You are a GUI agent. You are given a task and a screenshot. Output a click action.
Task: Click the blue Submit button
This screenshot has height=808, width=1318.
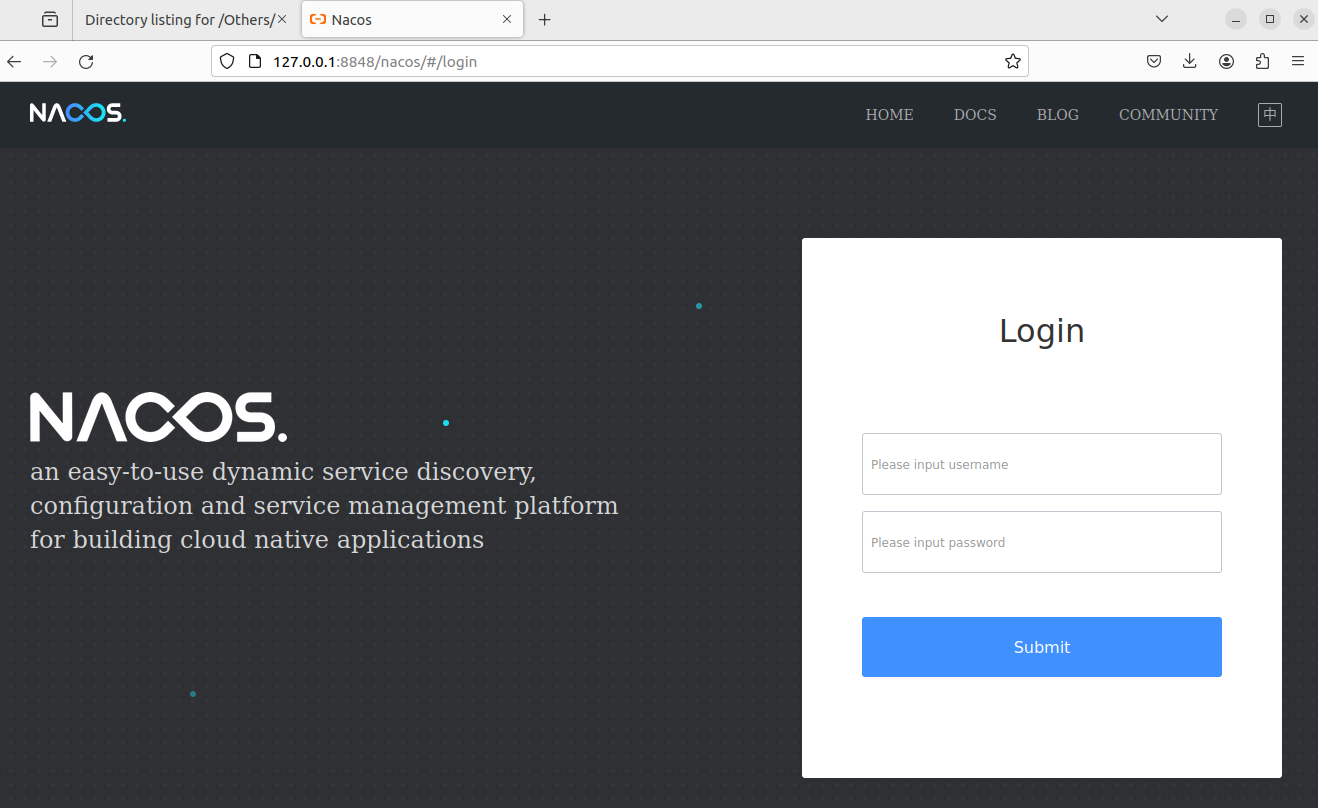[x=1042, y=647]
